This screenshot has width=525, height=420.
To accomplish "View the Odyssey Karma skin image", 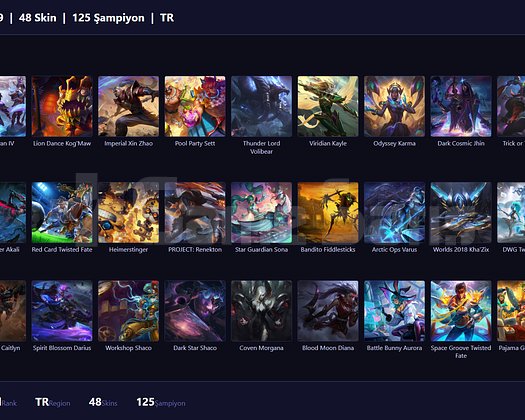I will [394, 106].
